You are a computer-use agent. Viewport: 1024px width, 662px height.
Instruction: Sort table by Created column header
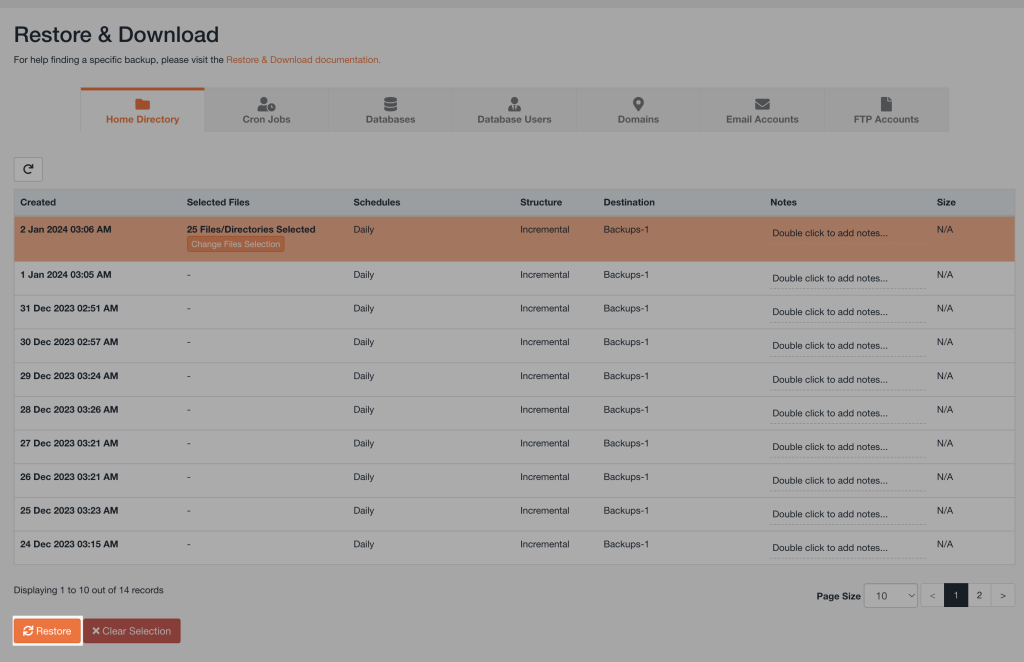pos(38,202)
